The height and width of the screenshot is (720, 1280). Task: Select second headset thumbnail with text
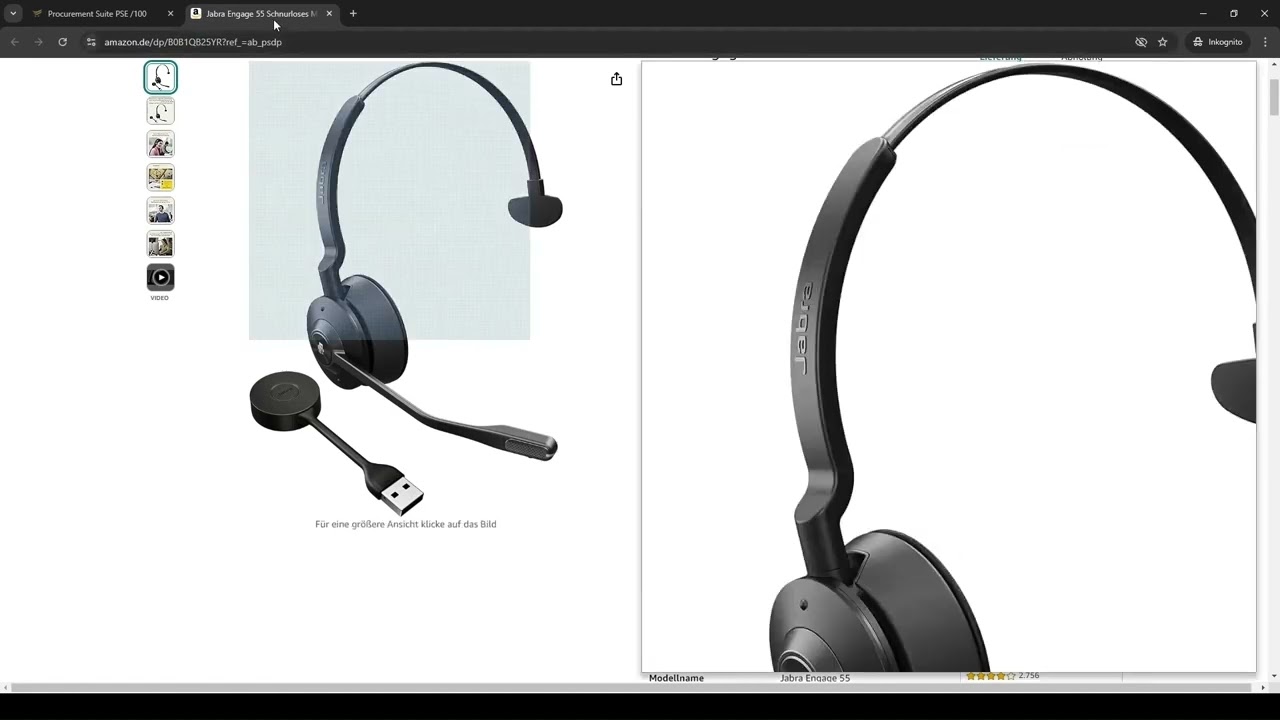[160, 111]
